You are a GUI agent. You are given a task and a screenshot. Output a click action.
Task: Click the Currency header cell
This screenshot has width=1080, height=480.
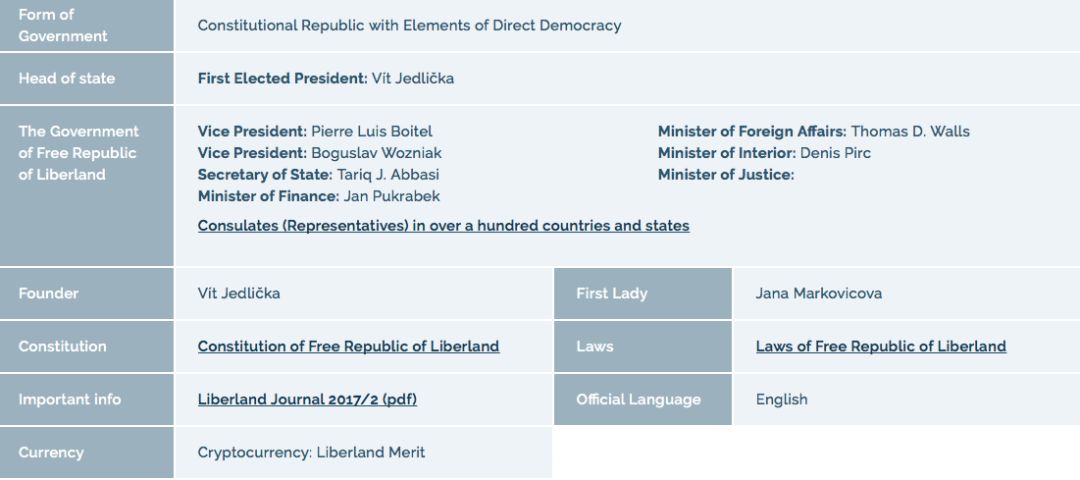coord(87,452)
